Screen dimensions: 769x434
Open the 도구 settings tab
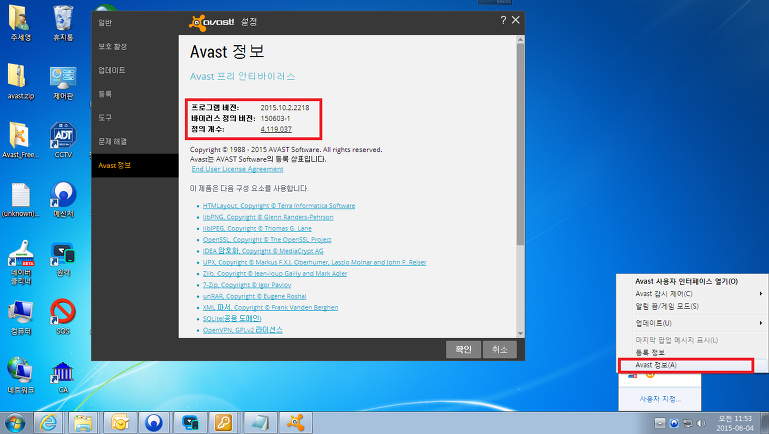134,118
